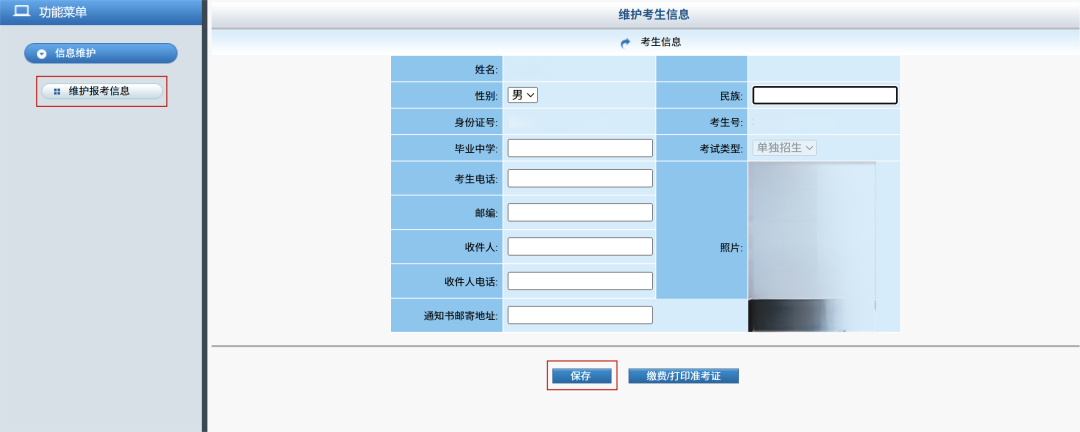
Task: Click the 功能菜单 header title
Action: [x=63, y=12]
